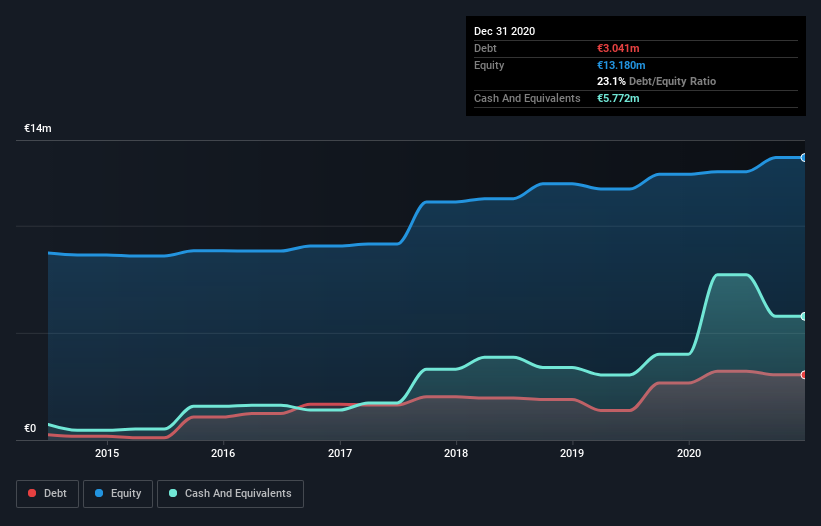Toggle Cash And Equivalents legend button
The width and height of the screenshot is (821, 526).
(230, 494)
